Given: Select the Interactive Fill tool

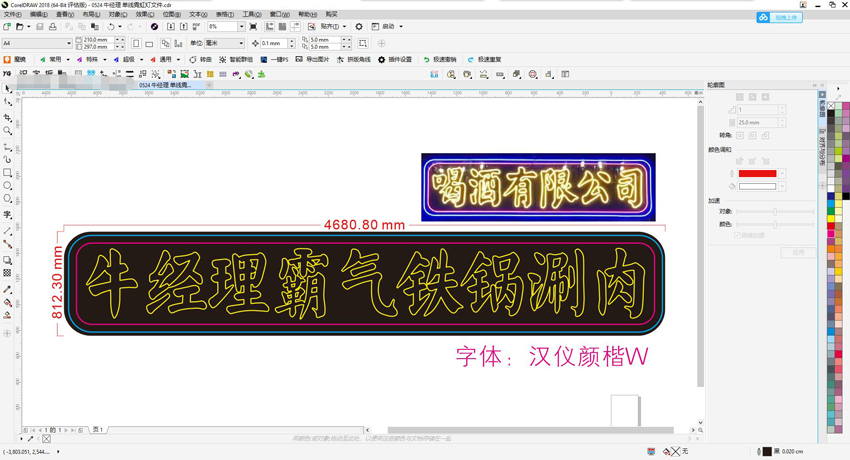Looking at the screenshot, I should point(7,302).
